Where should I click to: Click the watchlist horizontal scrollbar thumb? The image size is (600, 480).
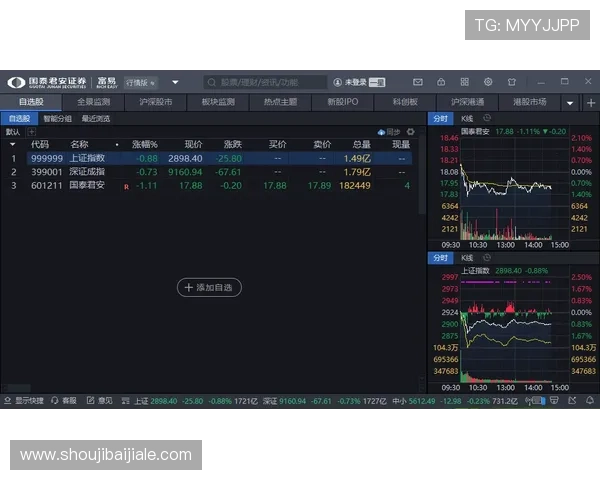(x=17, y=389)
